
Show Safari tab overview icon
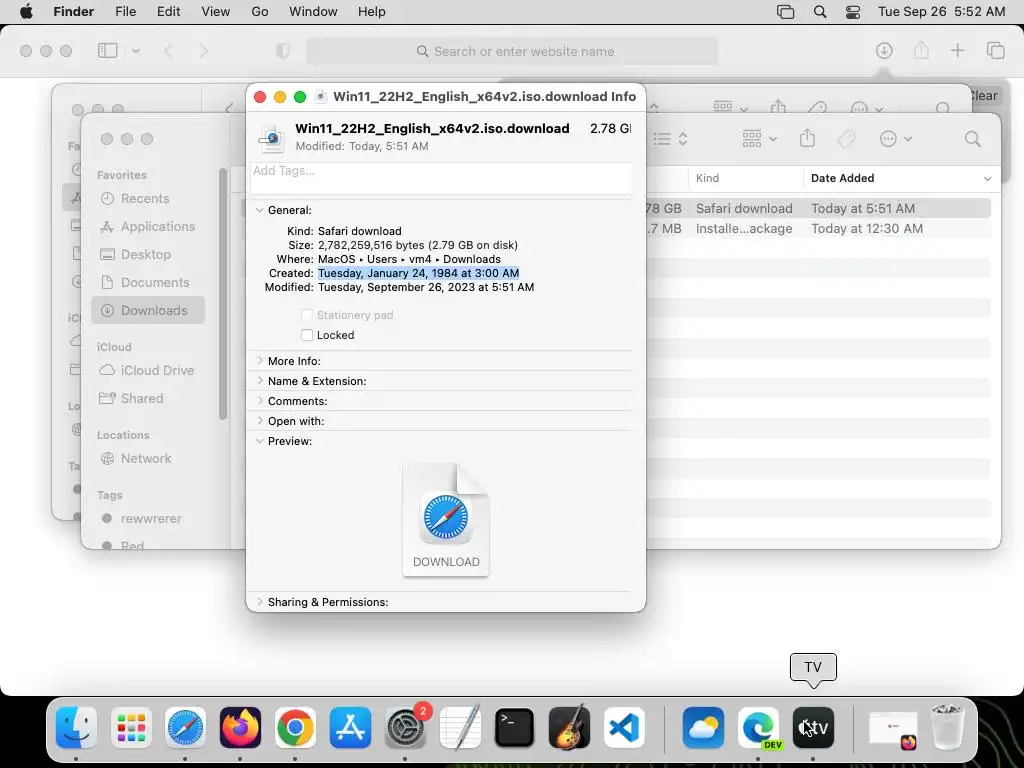point(996,50)
